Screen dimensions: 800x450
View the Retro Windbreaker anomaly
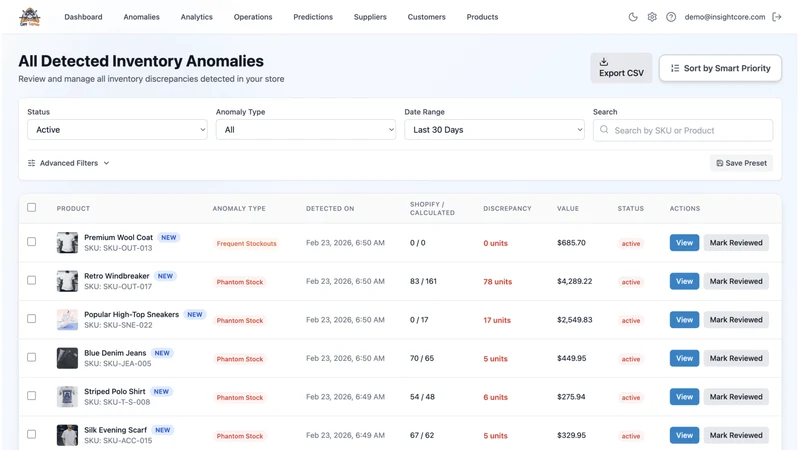pyautogui.click(x=684, y=281)
